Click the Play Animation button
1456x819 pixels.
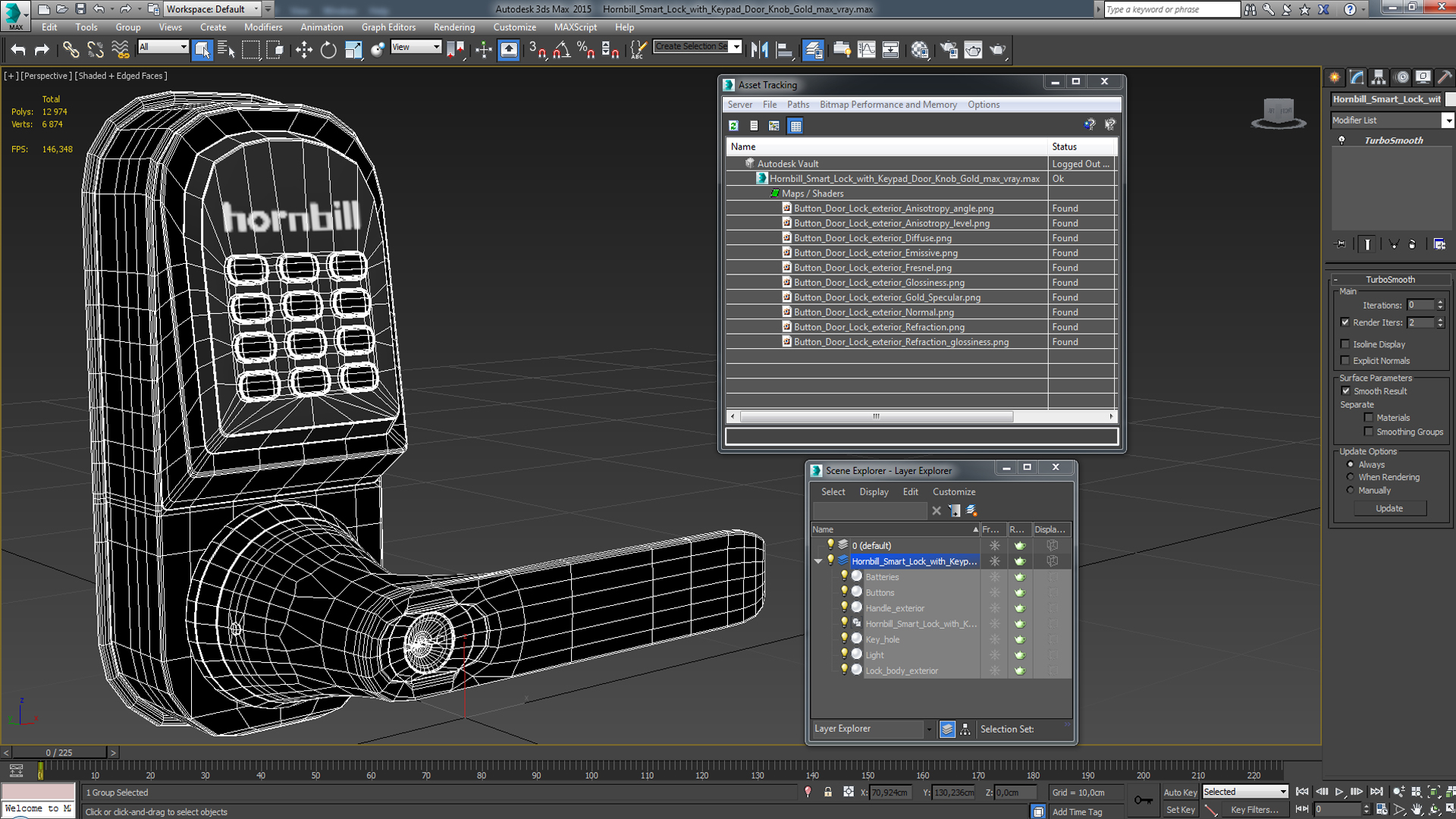point(1339,792)
